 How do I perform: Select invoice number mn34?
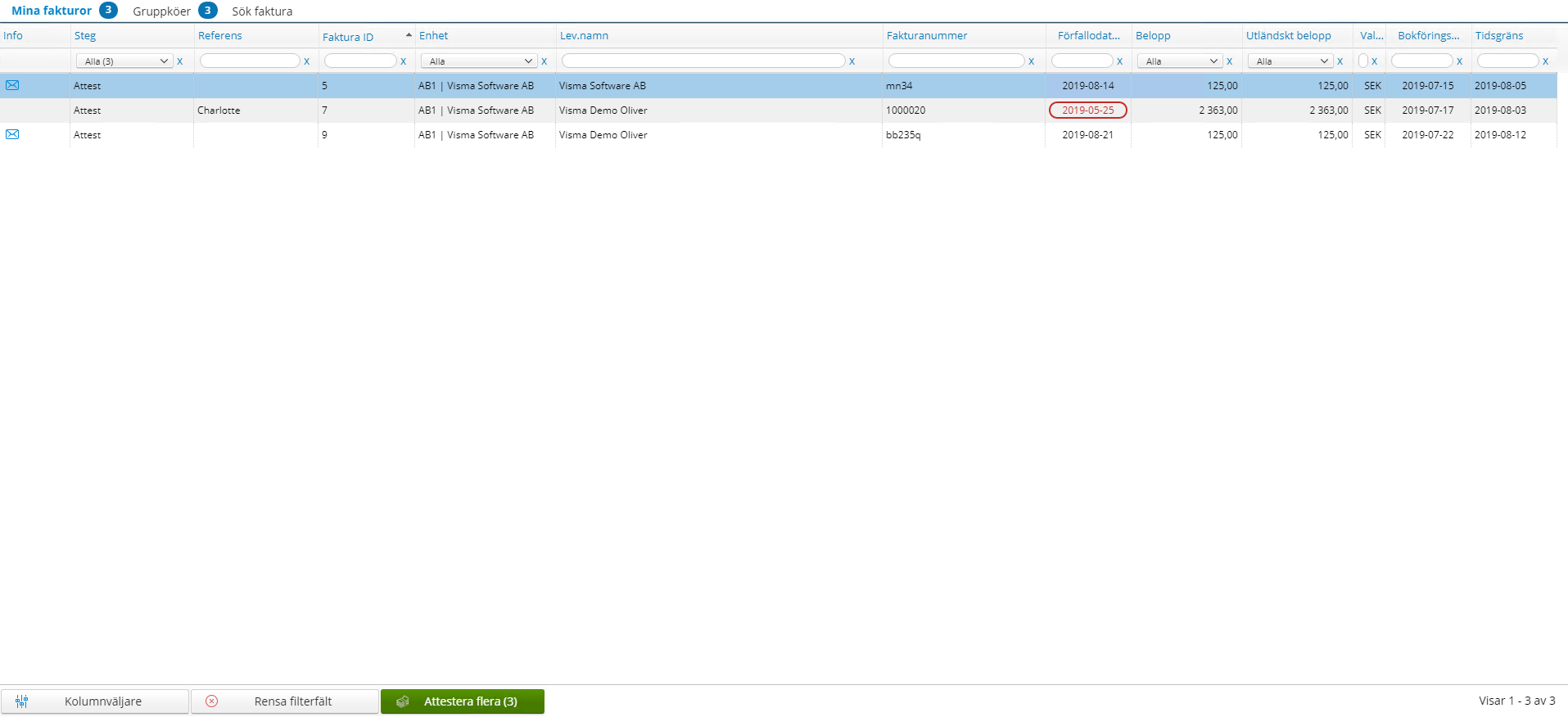(899, 86)
